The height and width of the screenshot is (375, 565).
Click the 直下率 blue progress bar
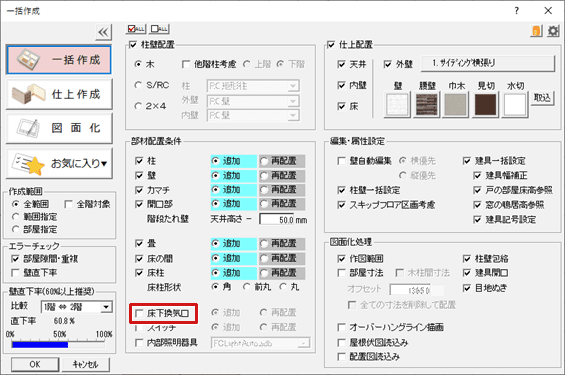40,345
